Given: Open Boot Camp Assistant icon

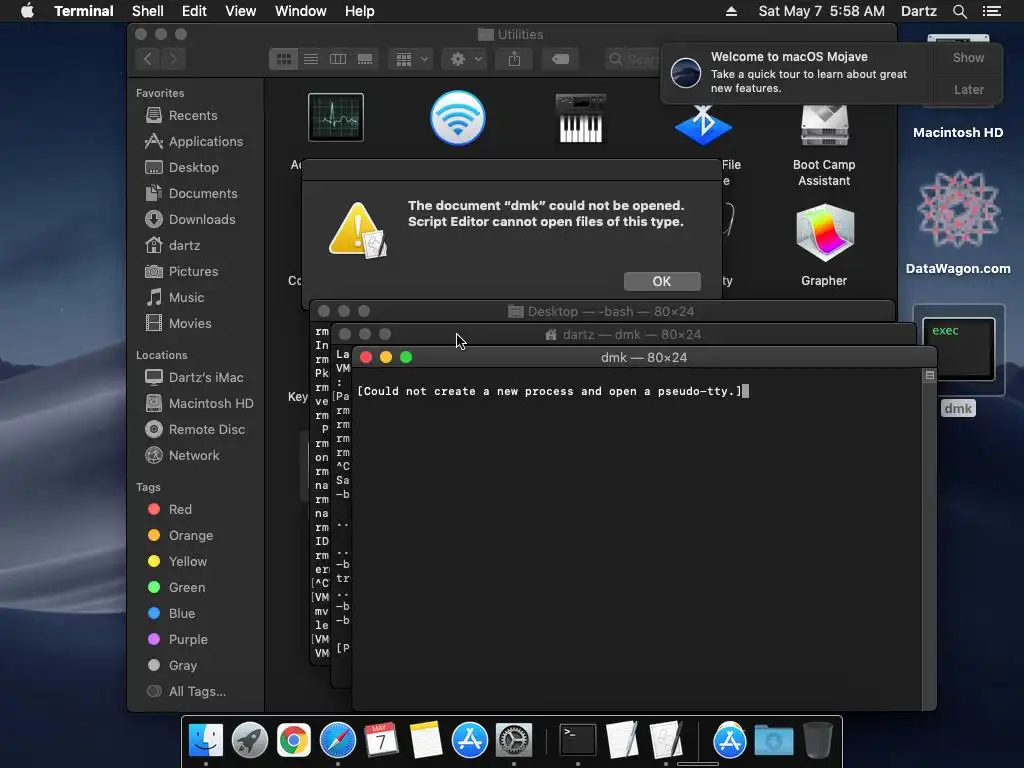Looking at the screenshot, I should pyautogui.click(x=824, y=125).
